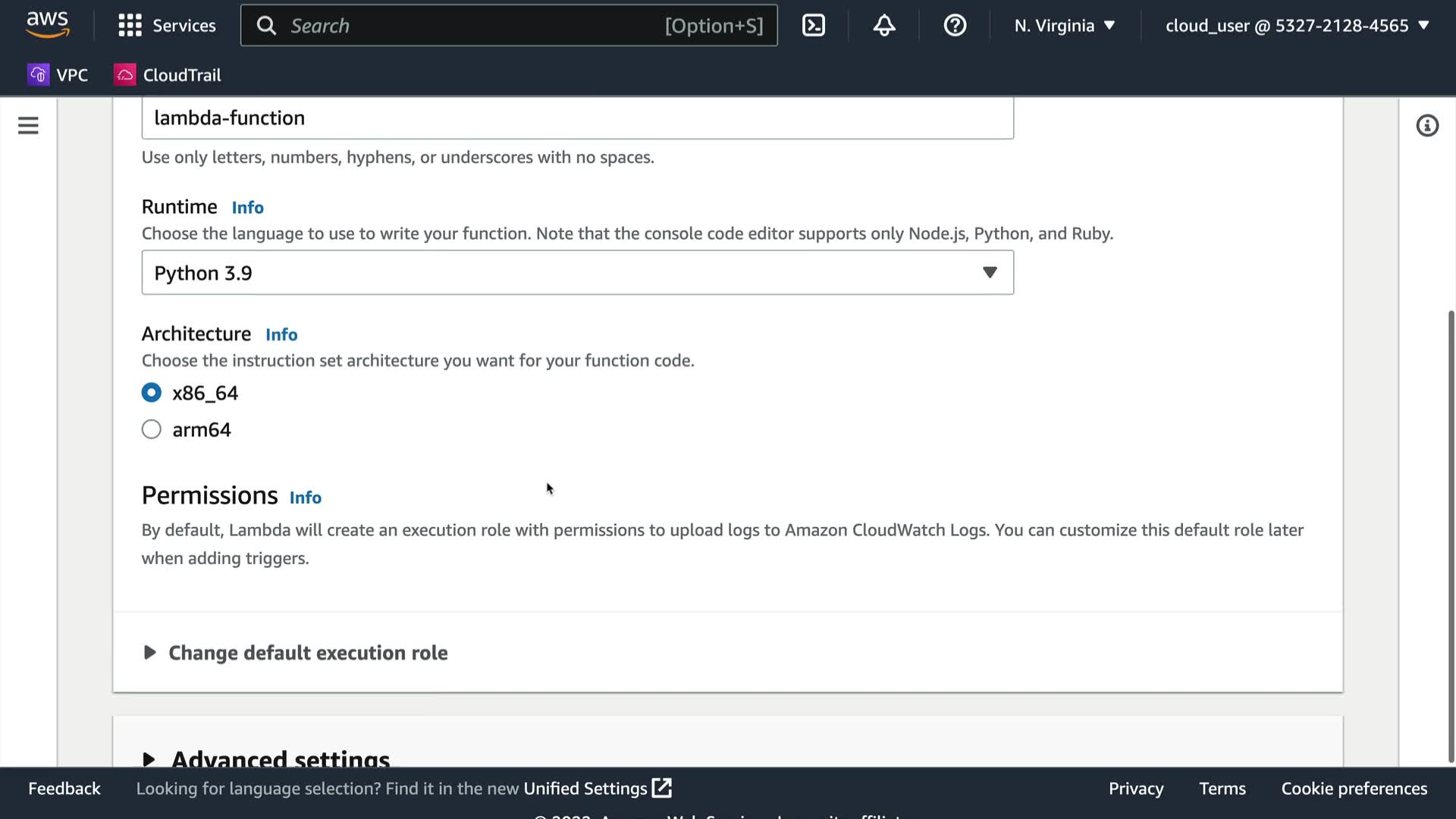Click the AWS logo home icon
Screen dimensions: 1456x819
coord(47,24)
